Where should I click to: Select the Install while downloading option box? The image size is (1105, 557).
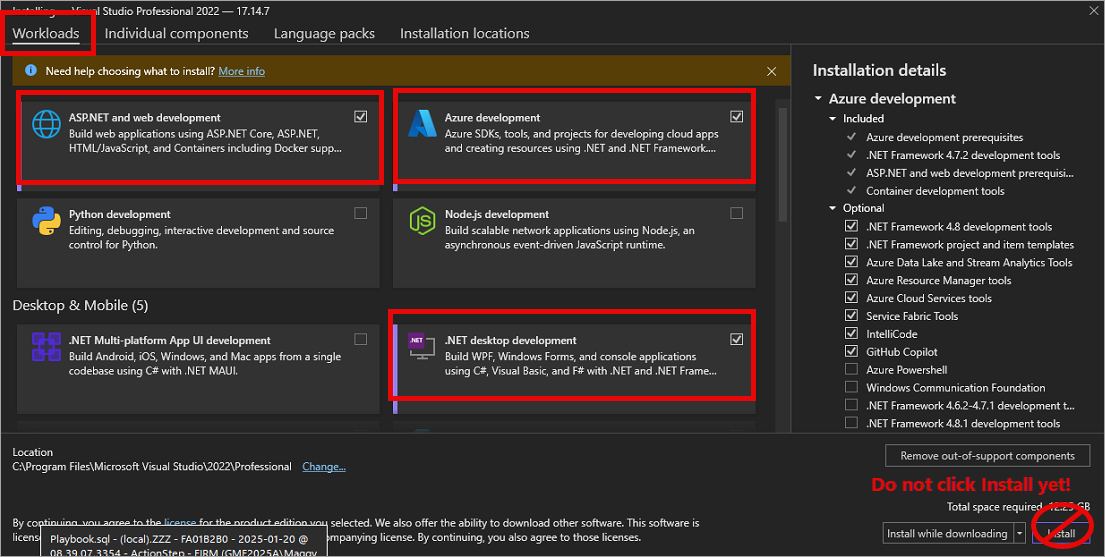click(947, 534)
